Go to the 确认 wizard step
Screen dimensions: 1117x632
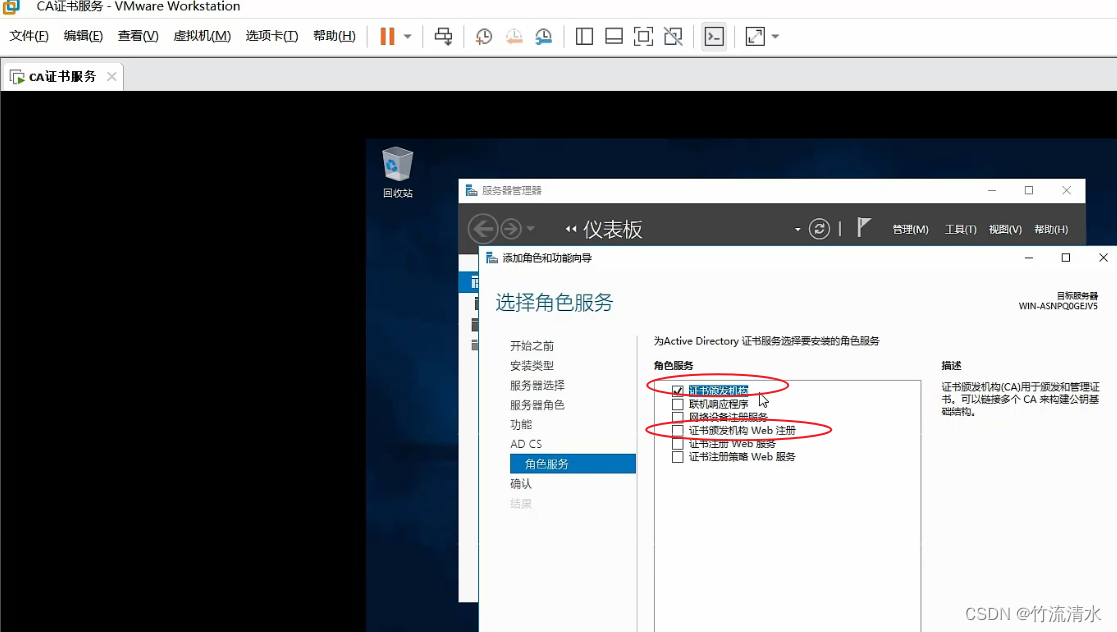[x=521, y=484]
